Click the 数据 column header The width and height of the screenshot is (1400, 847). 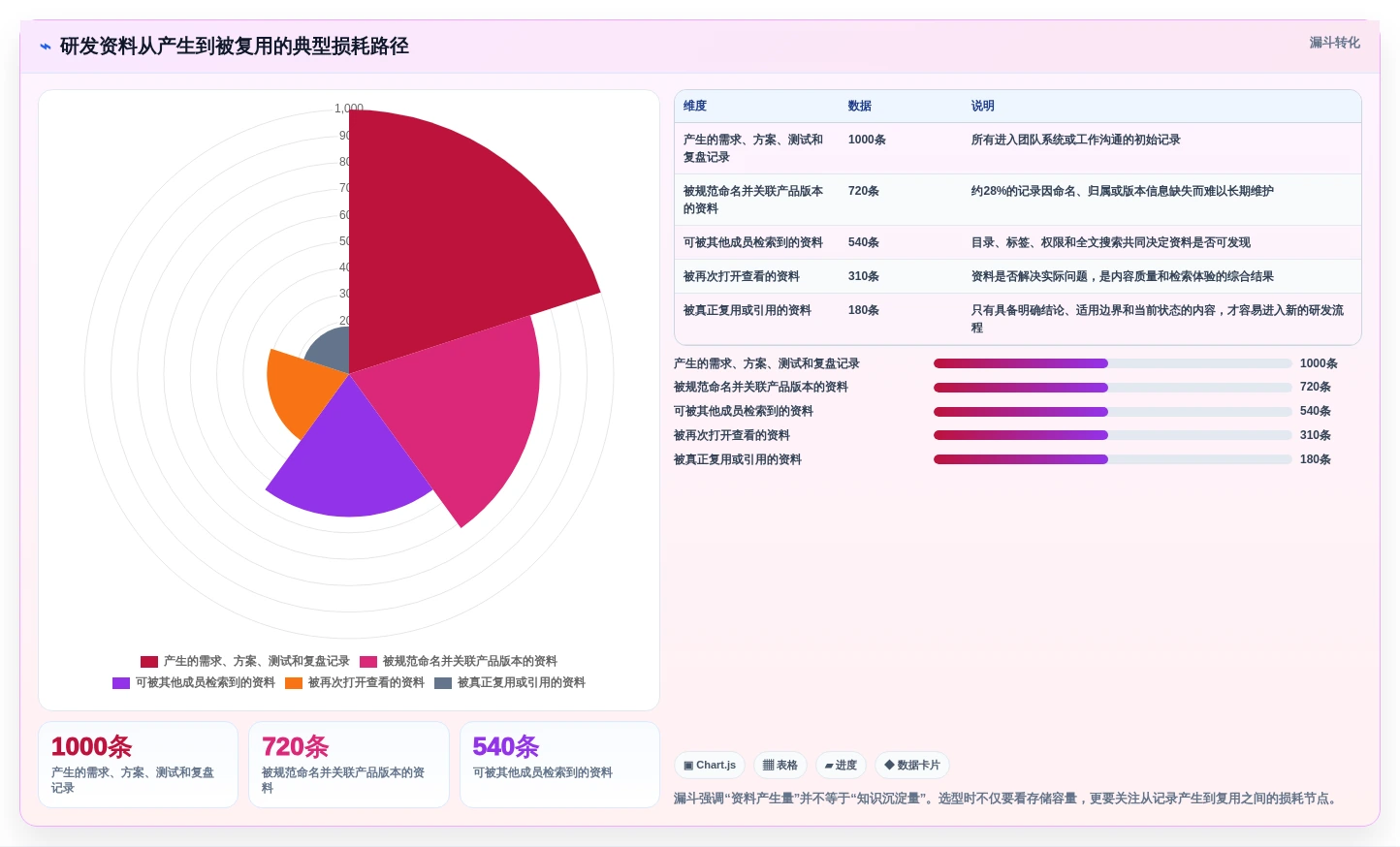(x=860, y=106)
